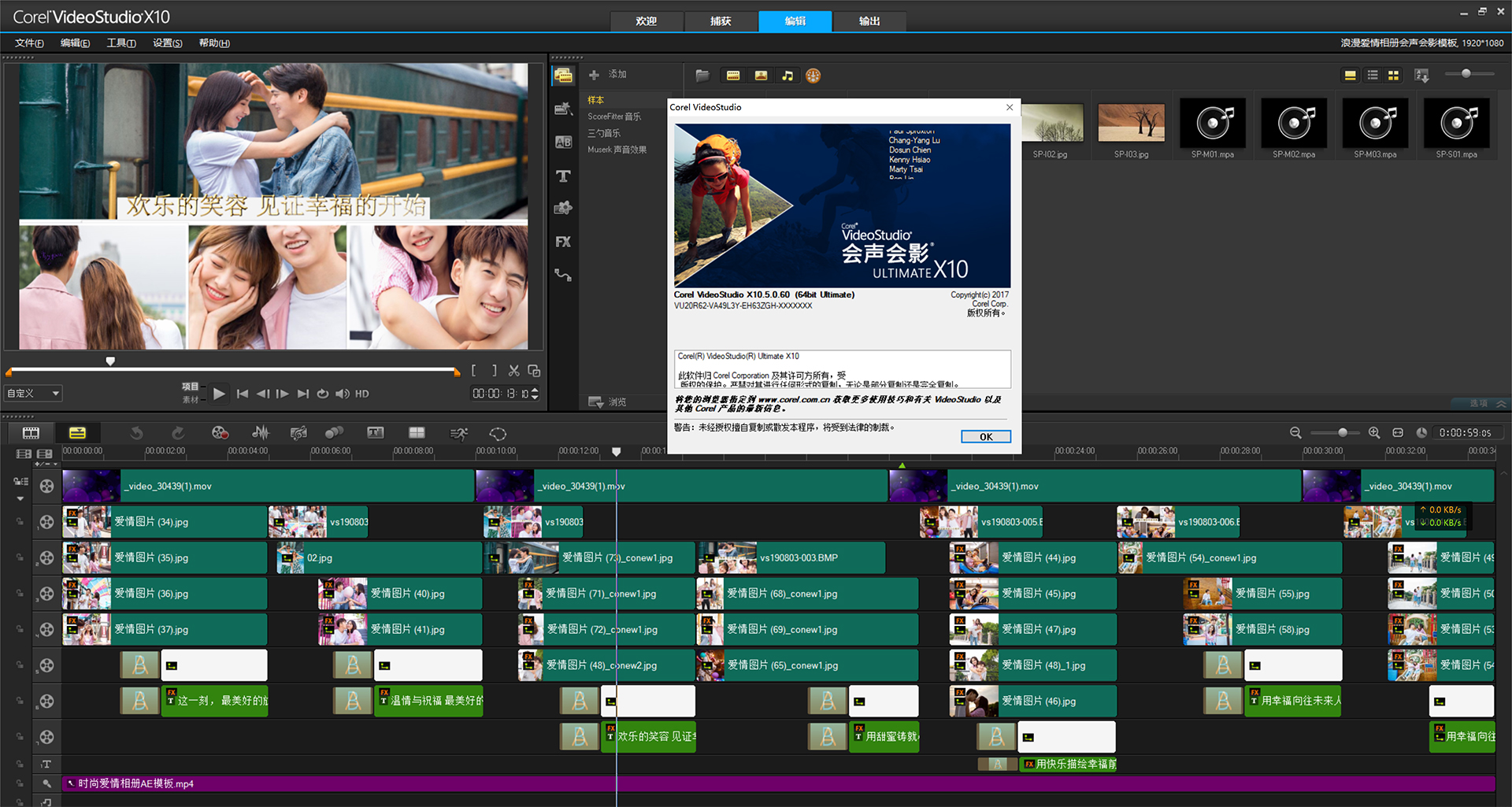Click the Redo arrow in timeline toolbar
Screen dimensions: 1512x807
(x=178, y=433)
